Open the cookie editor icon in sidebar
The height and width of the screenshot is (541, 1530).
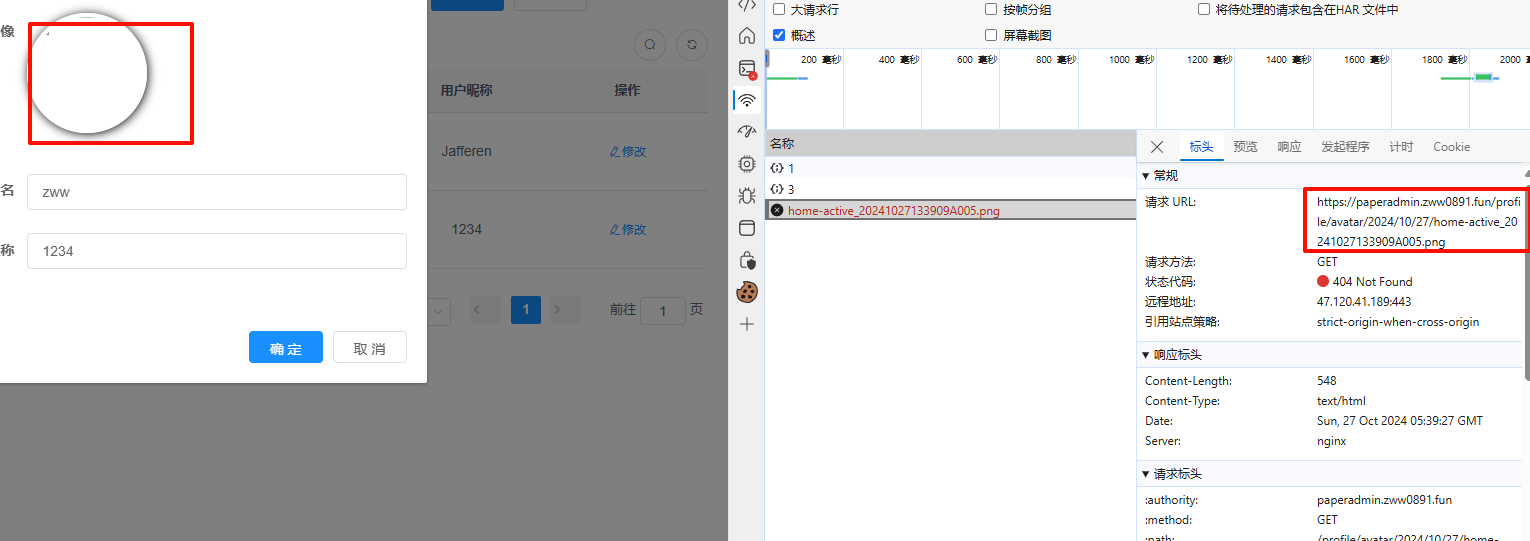[746, 292]
